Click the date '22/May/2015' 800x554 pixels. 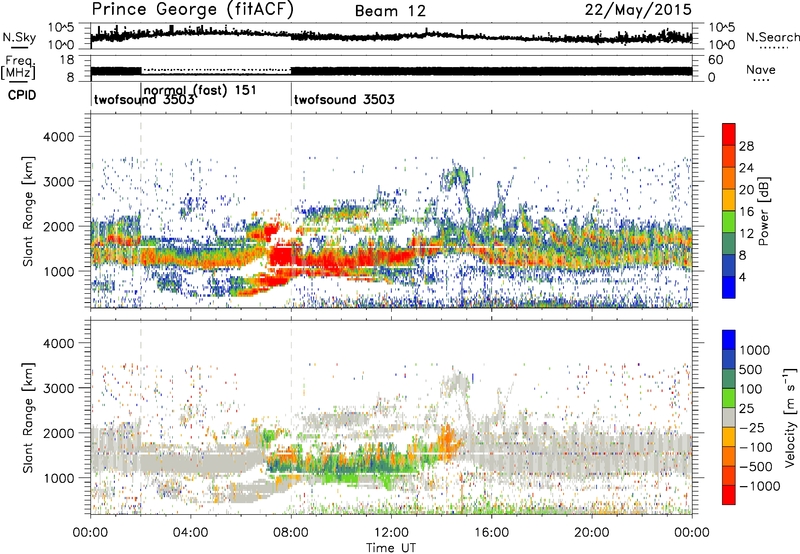pyautogui.click(x=638, y=9)
